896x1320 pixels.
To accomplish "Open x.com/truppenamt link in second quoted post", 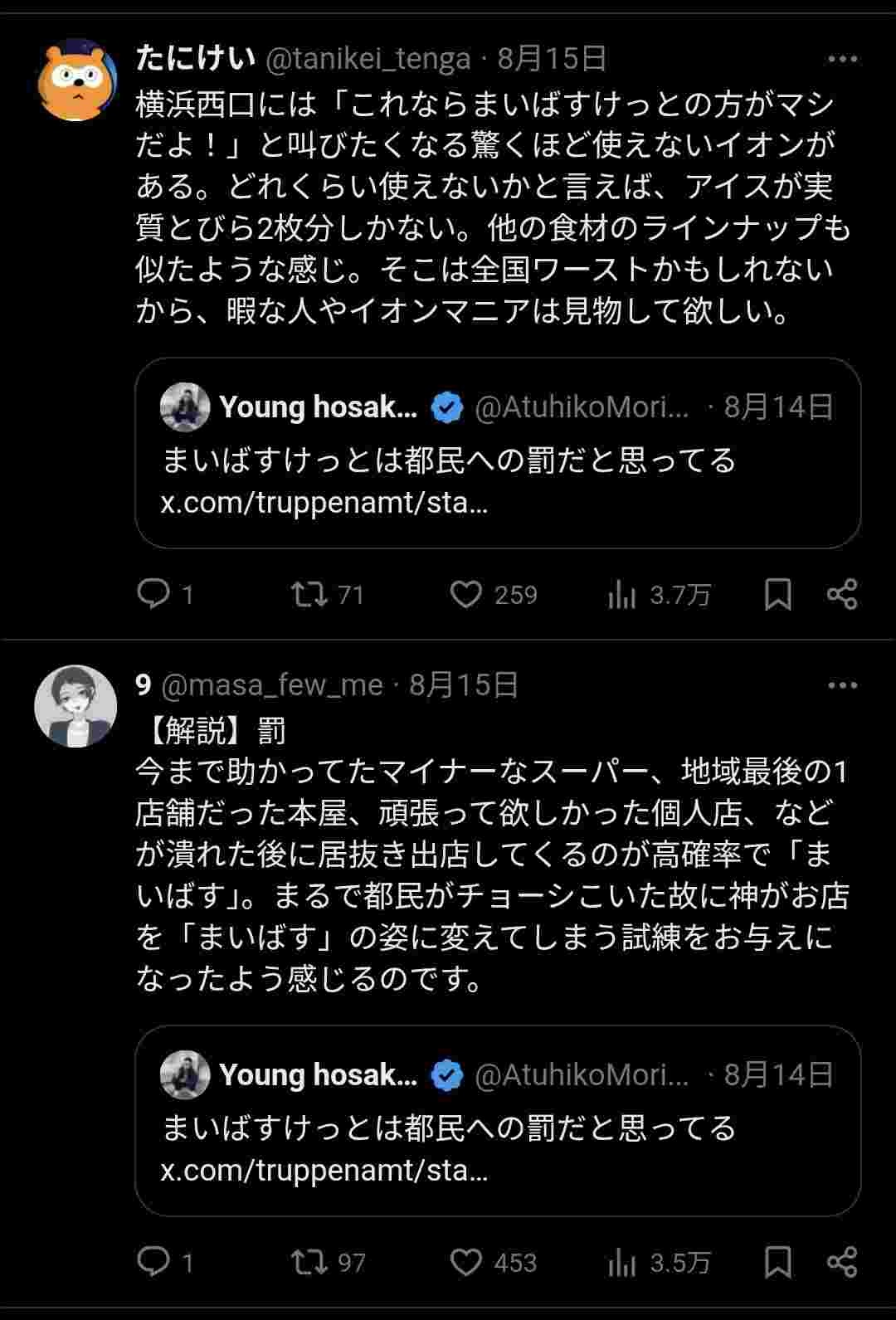I will click(324, 1171).
